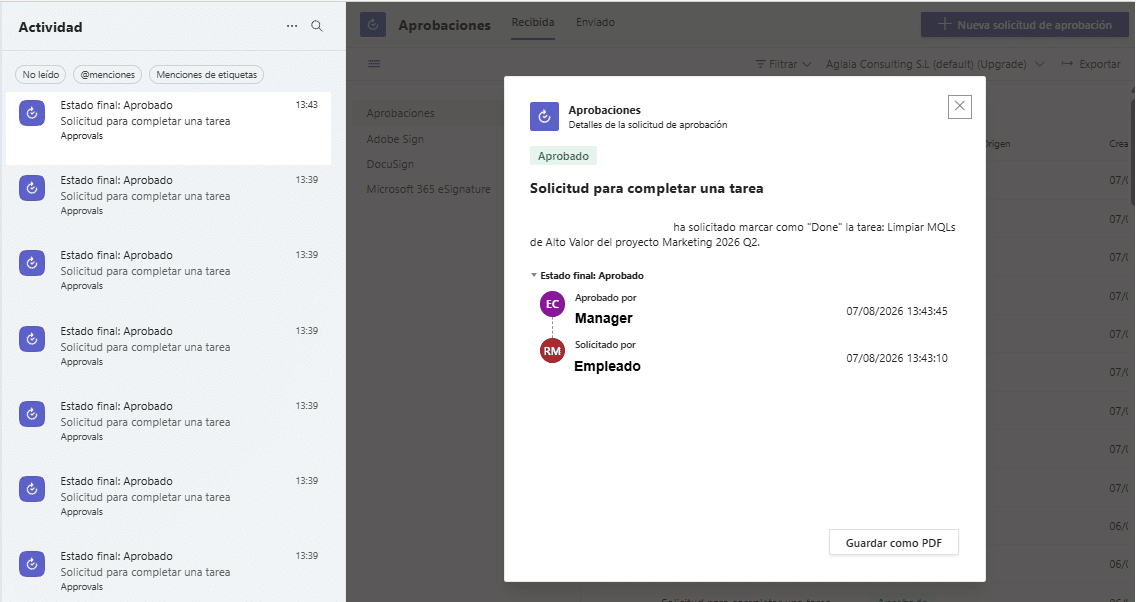Switch to the Enviado tab
The image size is (1136, 602).
coord(596,22)
